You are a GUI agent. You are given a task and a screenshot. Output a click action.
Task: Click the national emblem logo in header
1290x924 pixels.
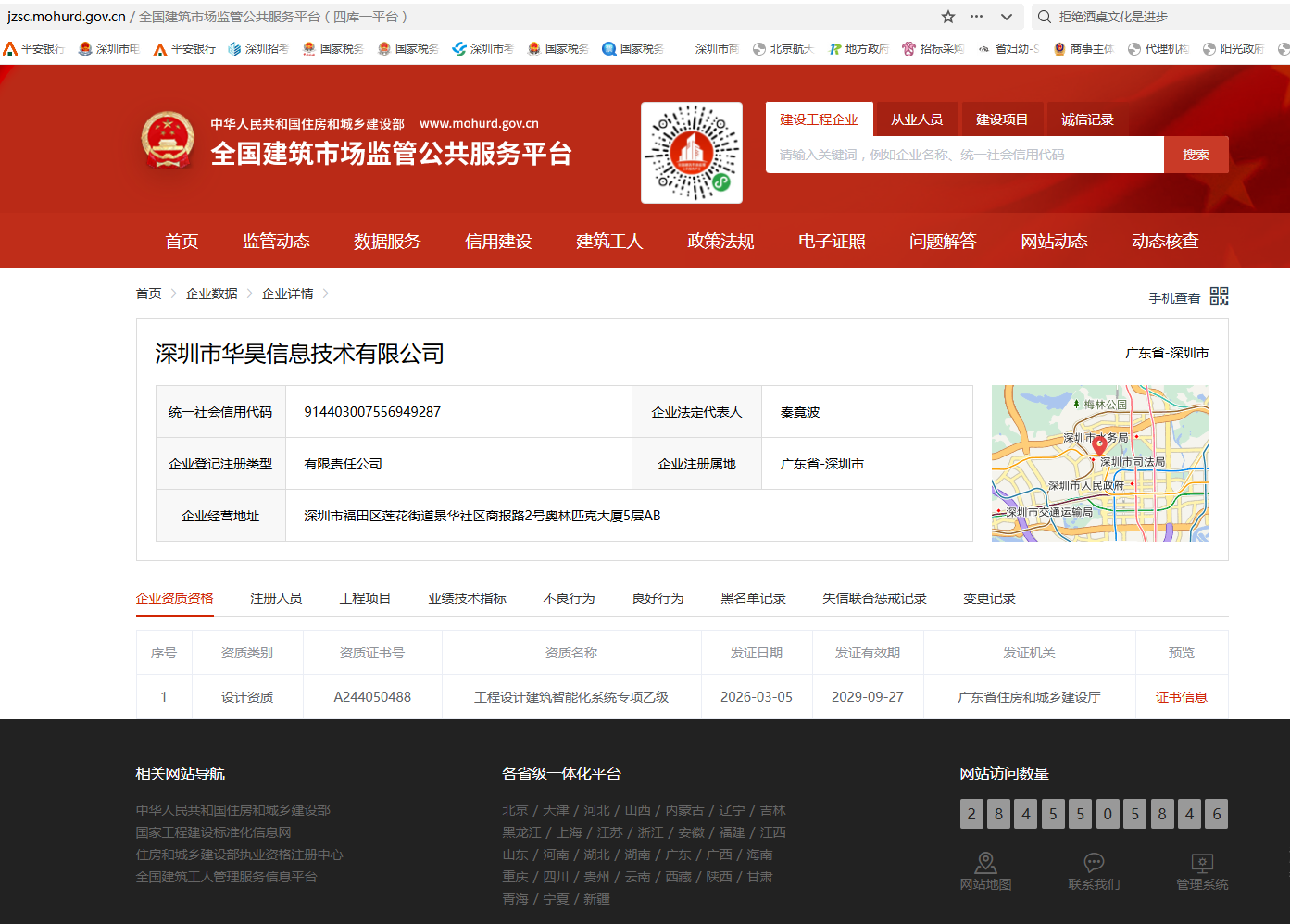click(x=168, y=141)
